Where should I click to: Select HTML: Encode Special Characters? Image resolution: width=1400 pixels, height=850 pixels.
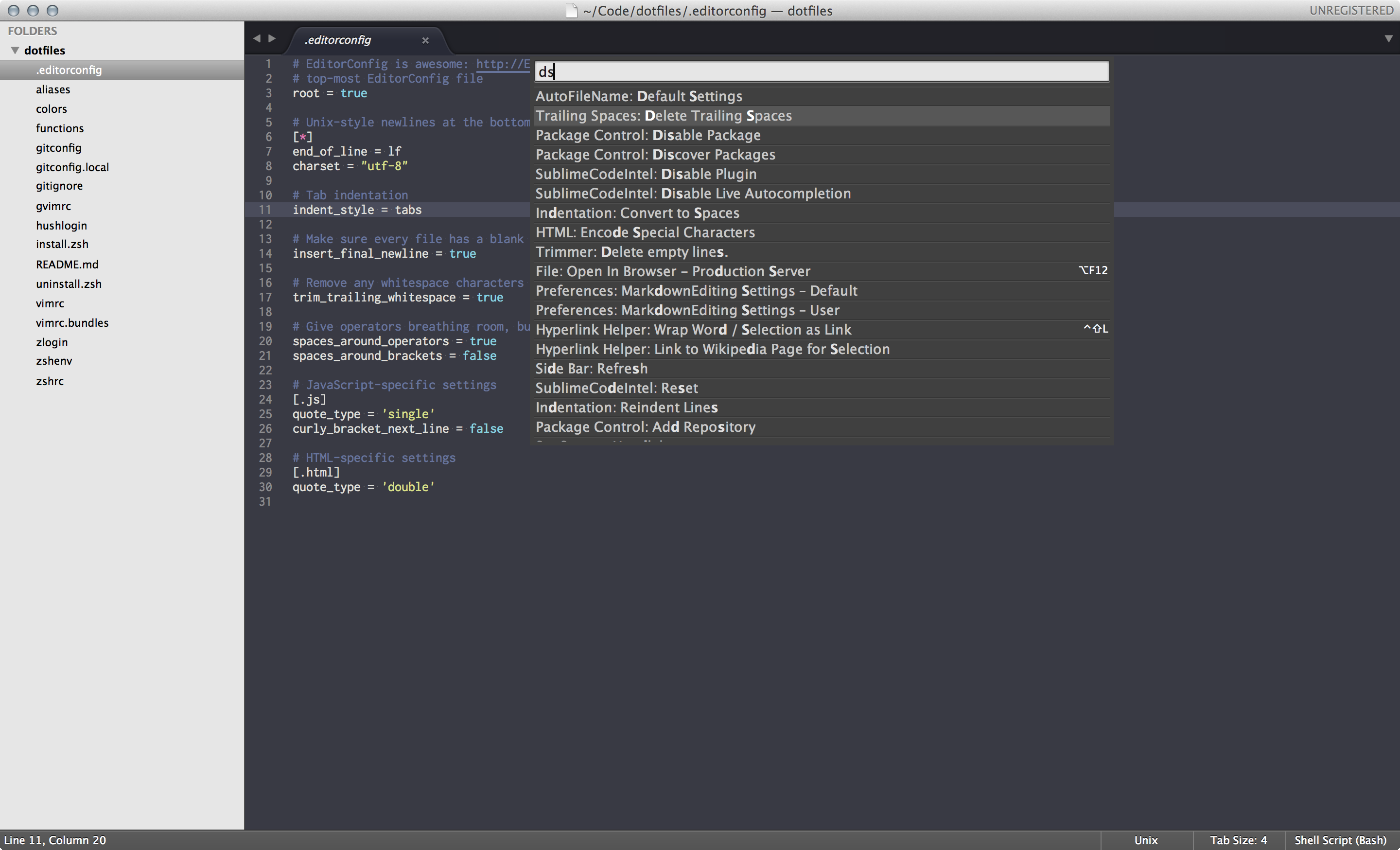(x=822, y=232)
